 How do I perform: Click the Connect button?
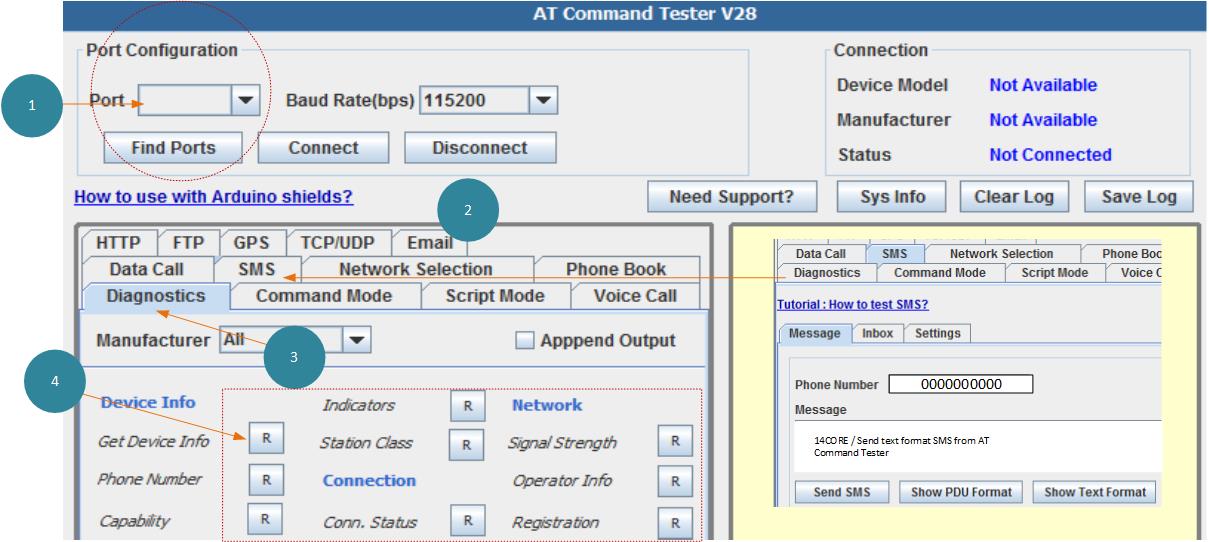tap(323, 147)
